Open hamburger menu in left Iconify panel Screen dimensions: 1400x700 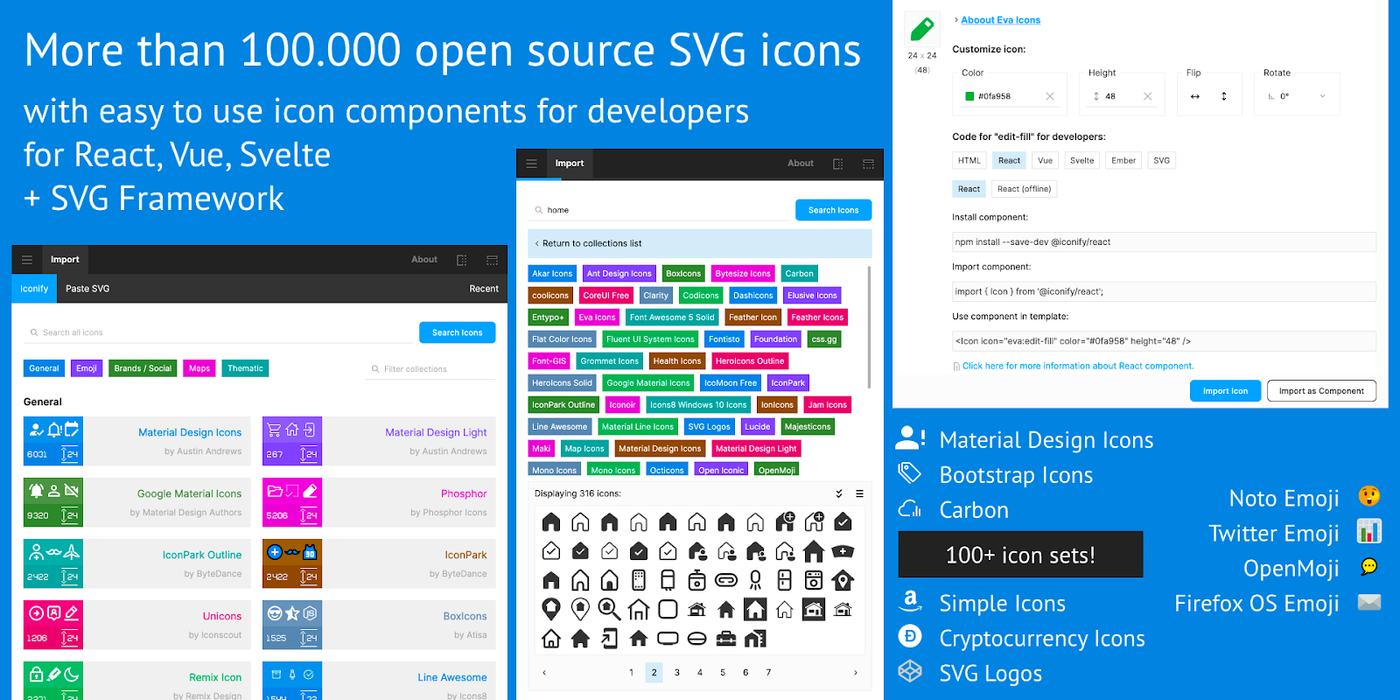(x=27, y=260)
